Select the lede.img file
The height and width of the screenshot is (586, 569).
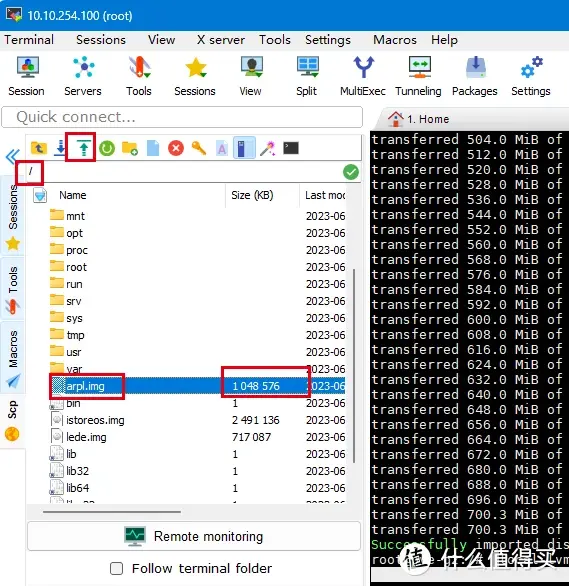pos(78,437)
